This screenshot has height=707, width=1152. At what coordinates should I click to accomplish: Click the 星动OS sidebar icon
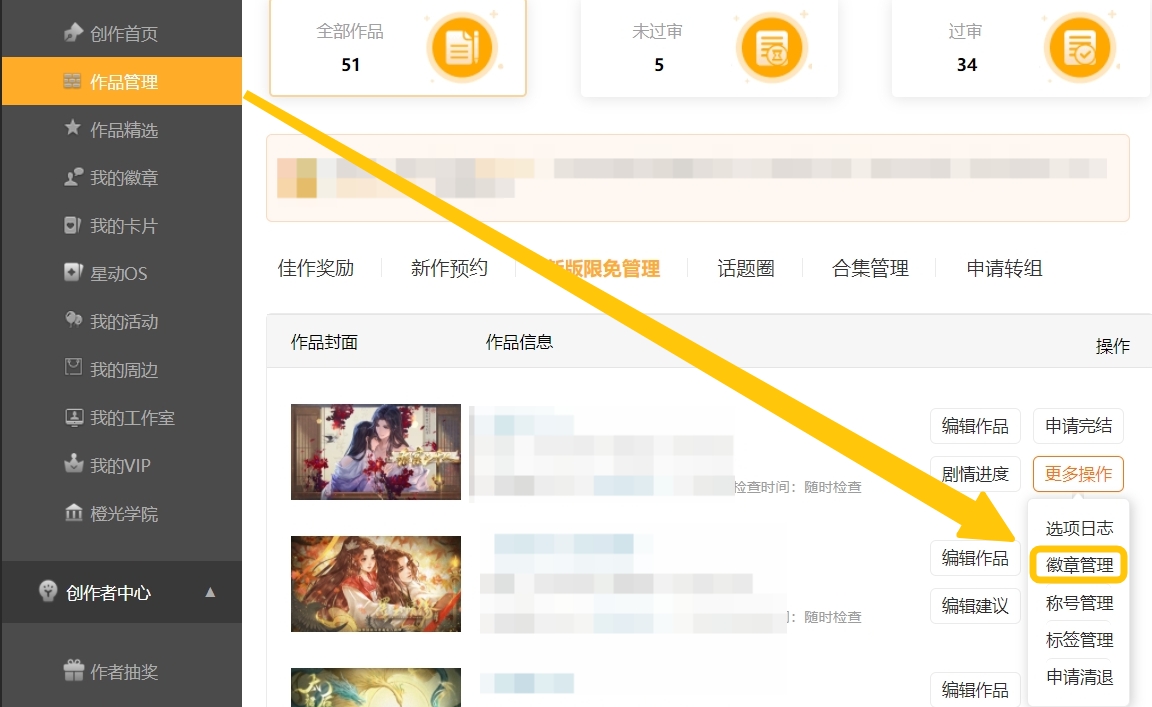pyautogui.click(x=73, y=273)
